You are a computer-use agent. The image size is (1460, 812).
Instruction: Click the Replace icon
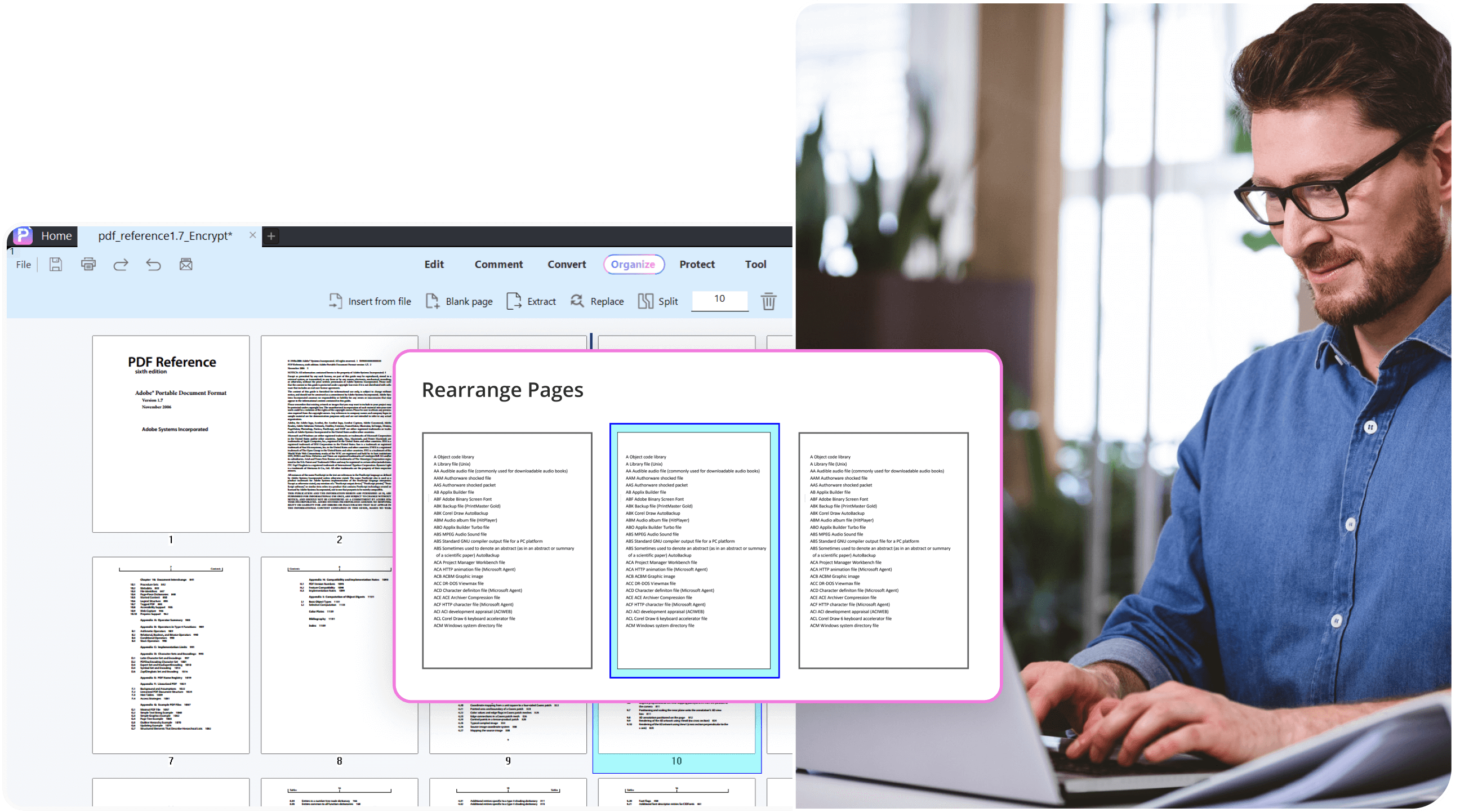pyautogui.click(x=577, y=301)
